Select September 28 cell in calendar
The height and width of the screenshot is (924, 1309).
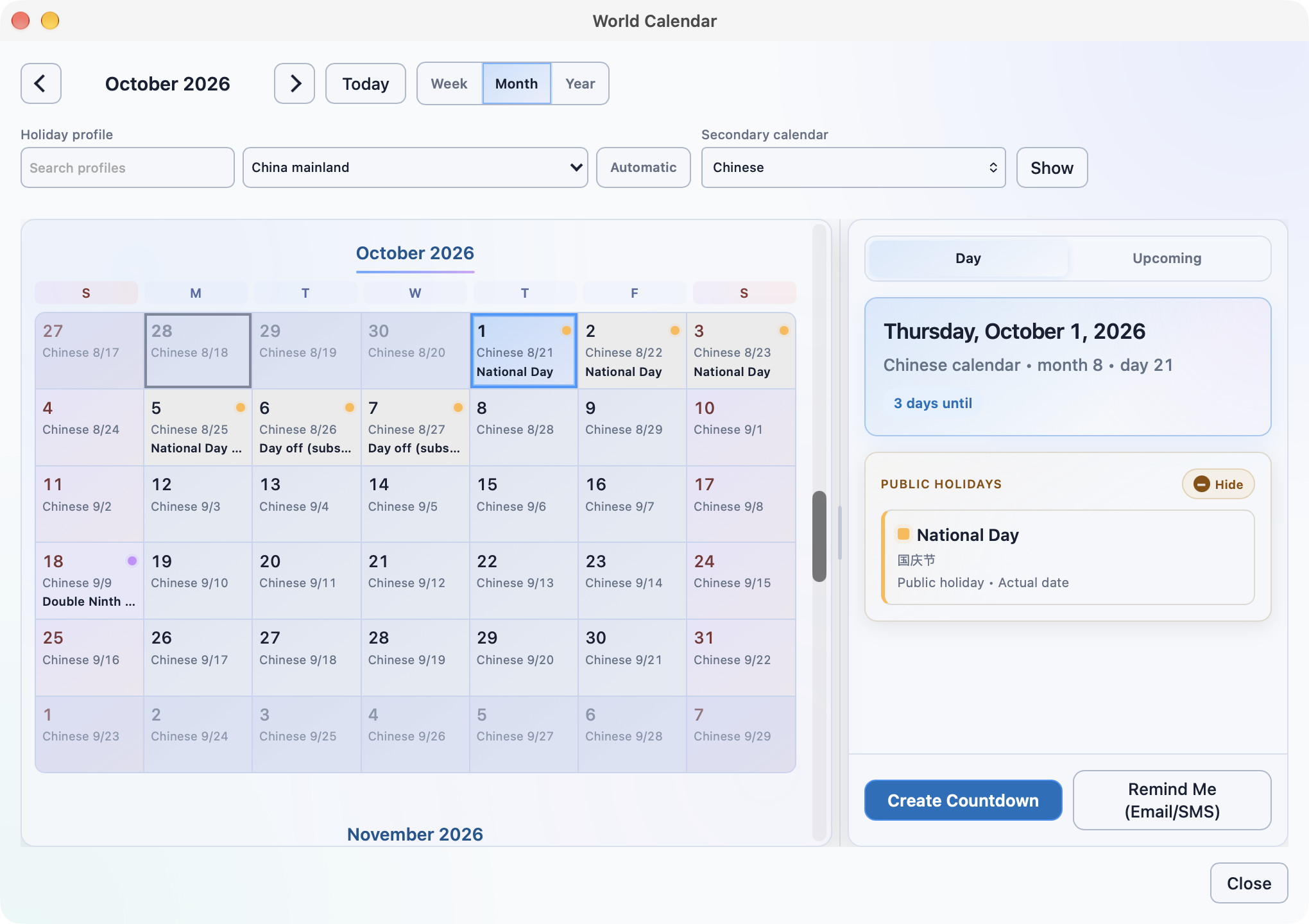(x=198, y=350)
